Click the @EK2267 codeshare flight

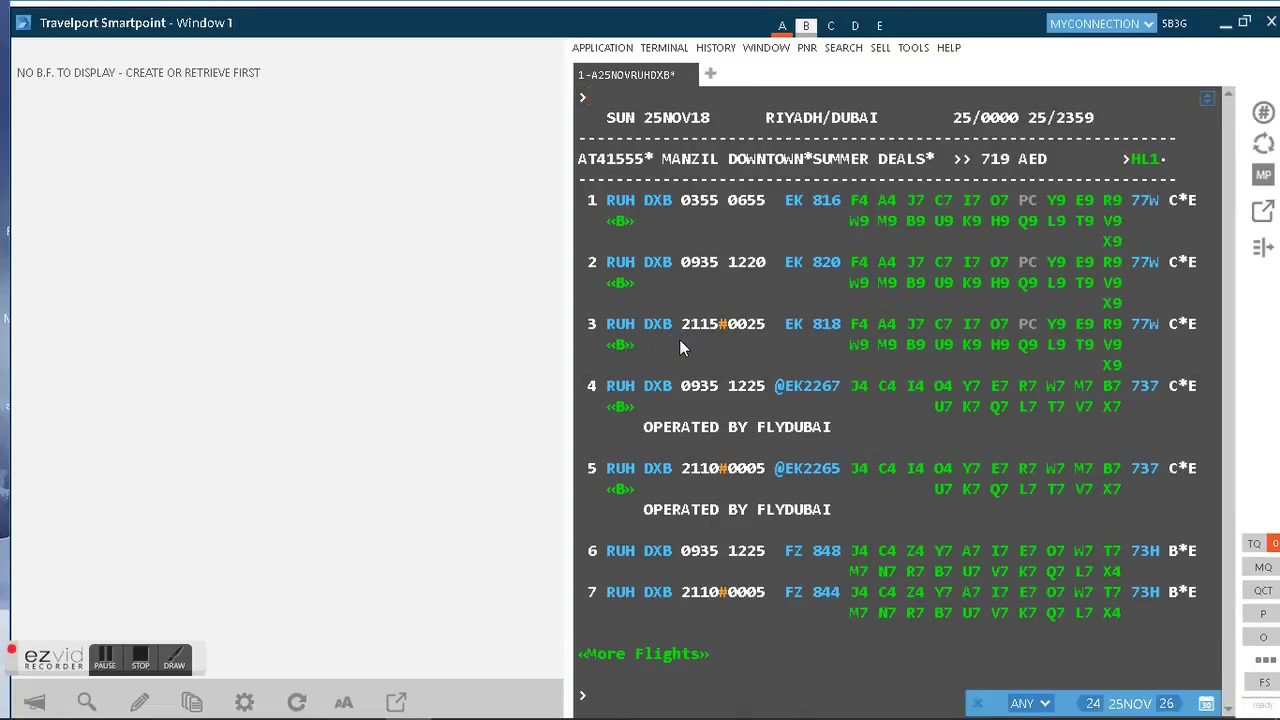pos(807,386)
